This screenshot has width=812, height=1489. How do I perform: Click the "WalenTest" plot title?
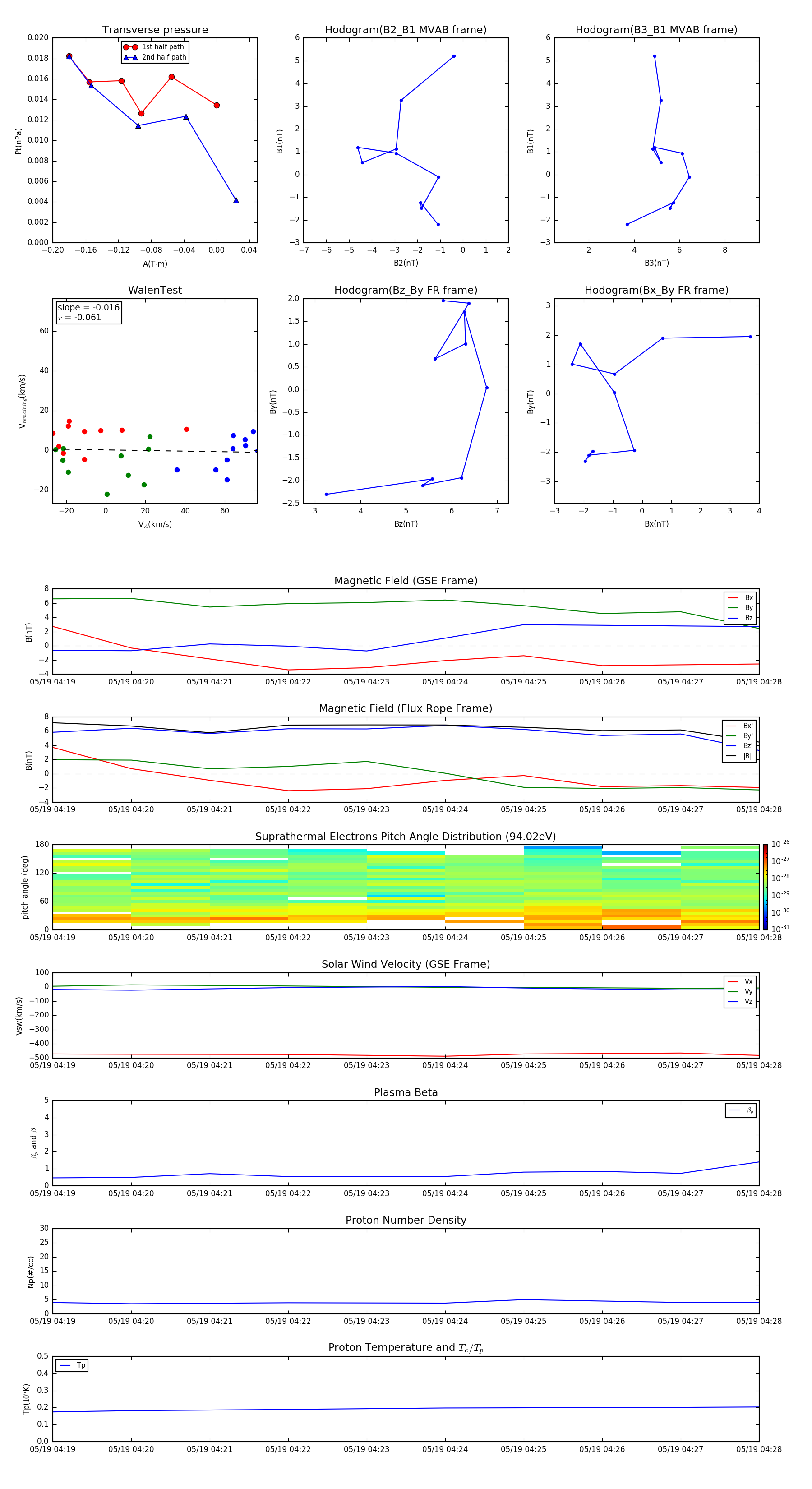coord(155,290)
